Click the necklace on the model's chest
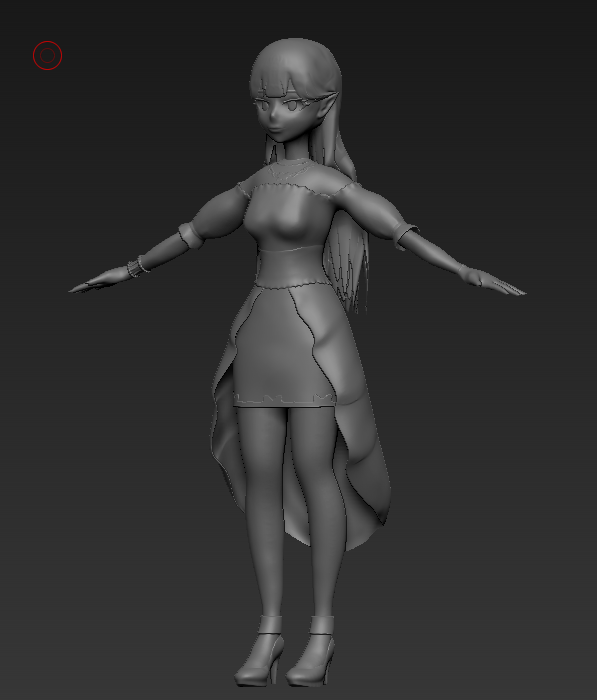Viewport: 597px width, 700px height. (289, 171)
